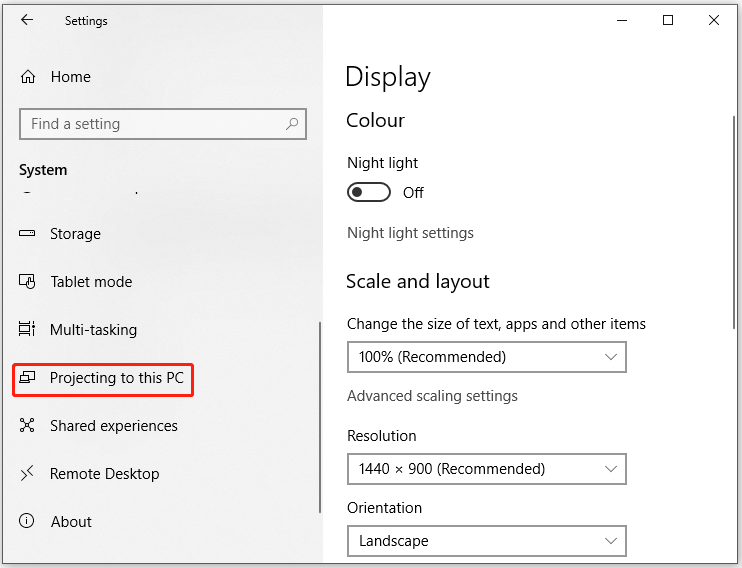Click the Home house icon
This screenshot has width=742, height=568.
point(28,77)
